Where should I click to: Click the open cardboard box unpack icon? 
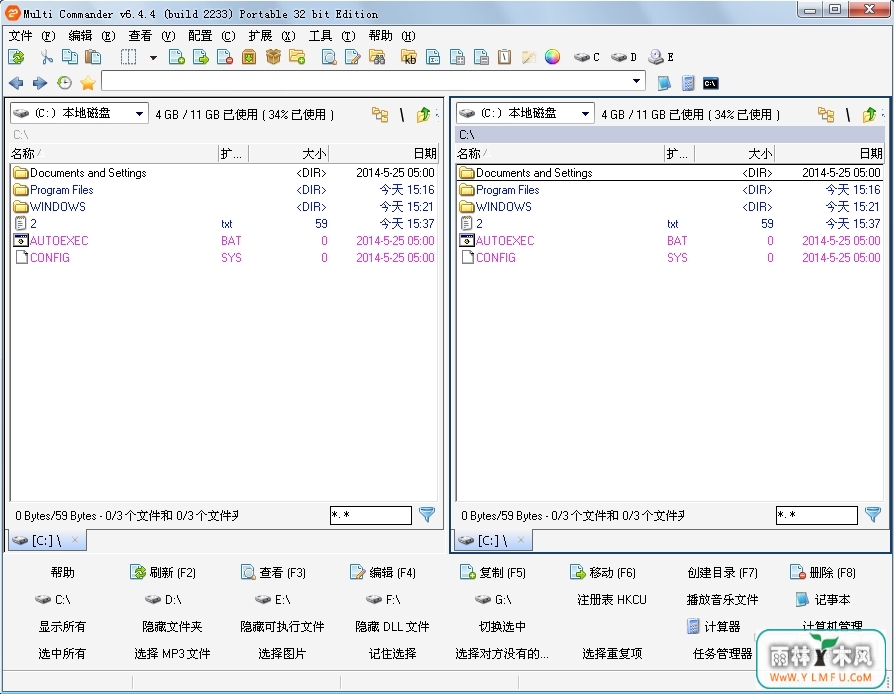(273, 57)
